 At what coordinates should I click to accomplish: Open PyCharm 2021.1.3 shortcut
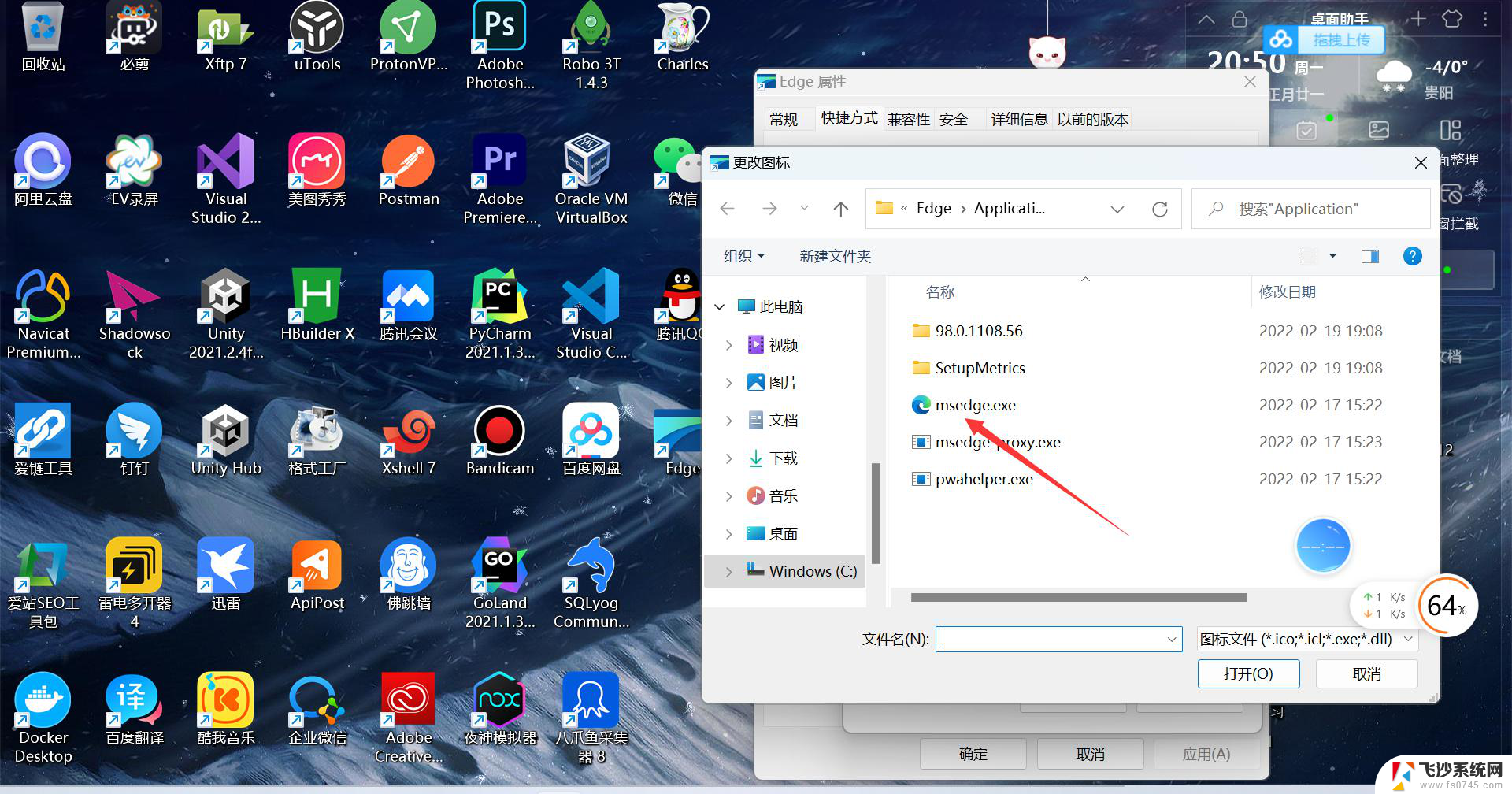(x=500, y=315)
